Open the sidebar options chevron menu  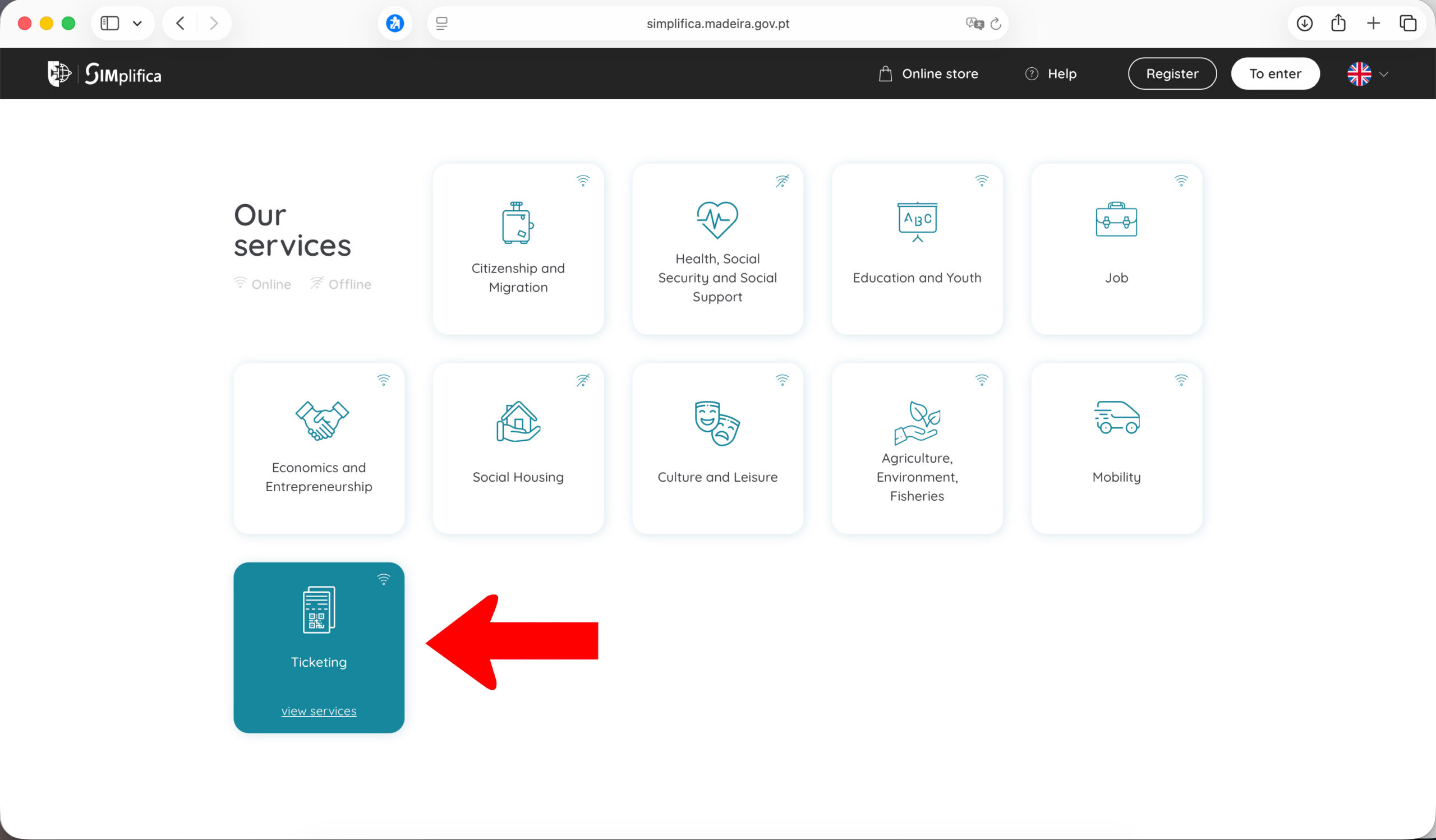[x=137, y=24]
